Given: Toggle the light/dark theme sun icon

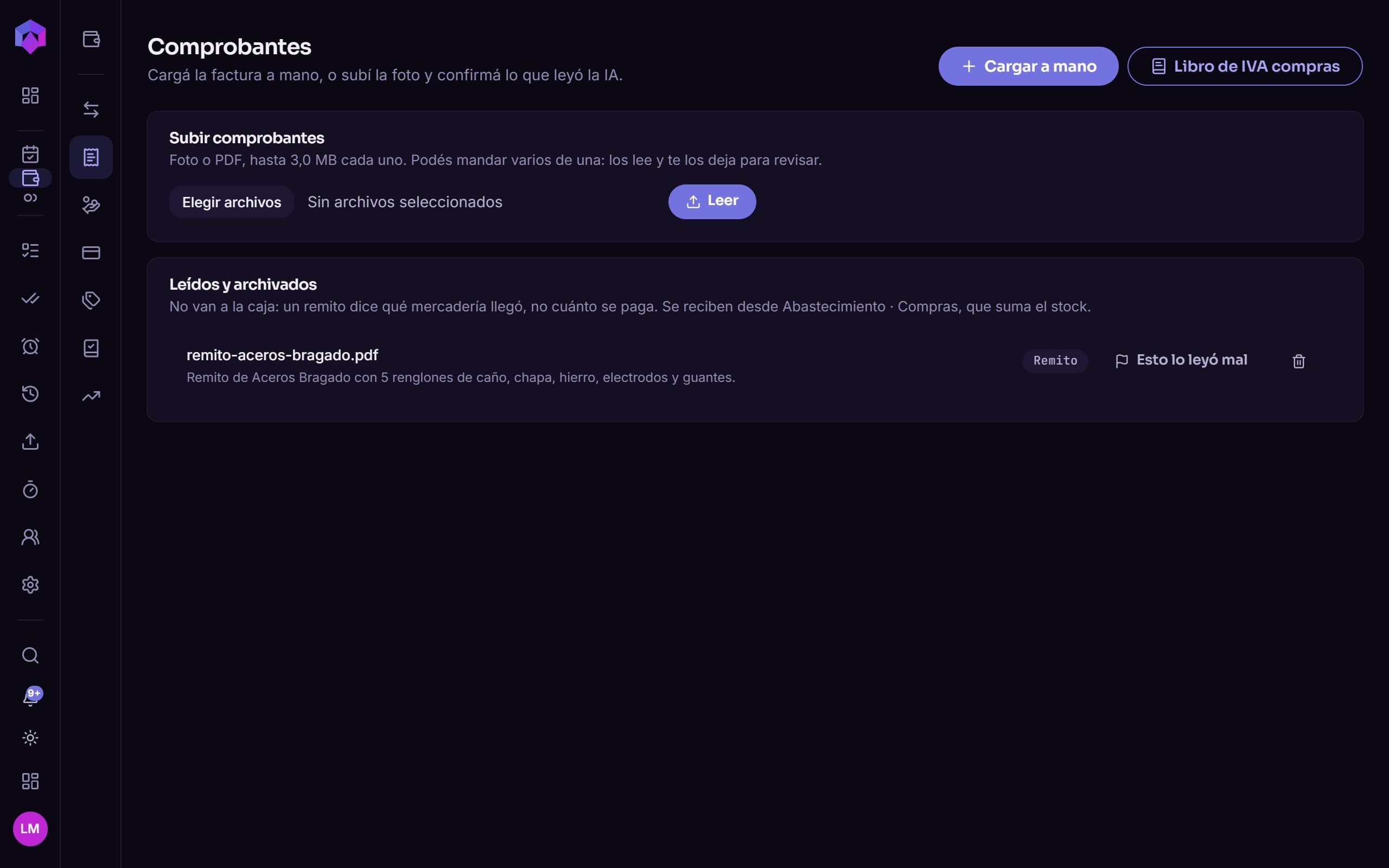Looking at the screenshot, I should [30, 738].
